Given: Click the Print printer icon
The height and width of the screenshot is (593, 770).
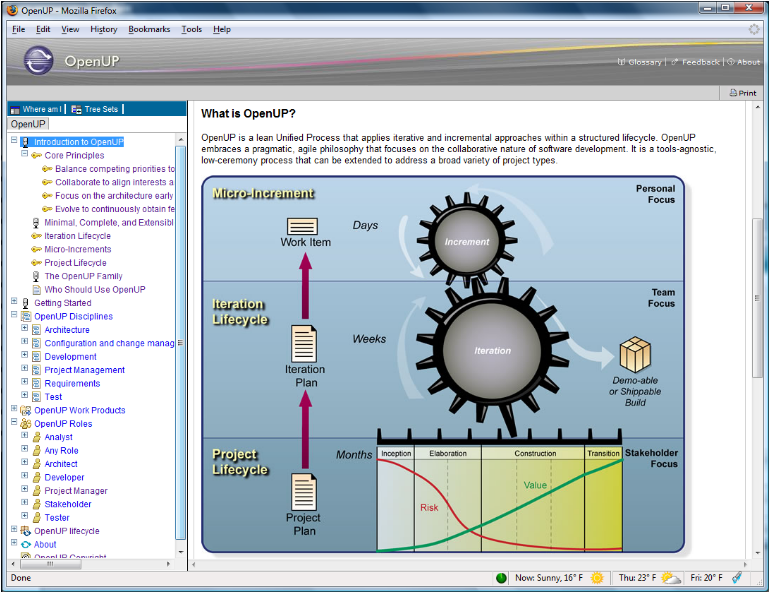Looking at the screenshot, I should tap(733, 93).
